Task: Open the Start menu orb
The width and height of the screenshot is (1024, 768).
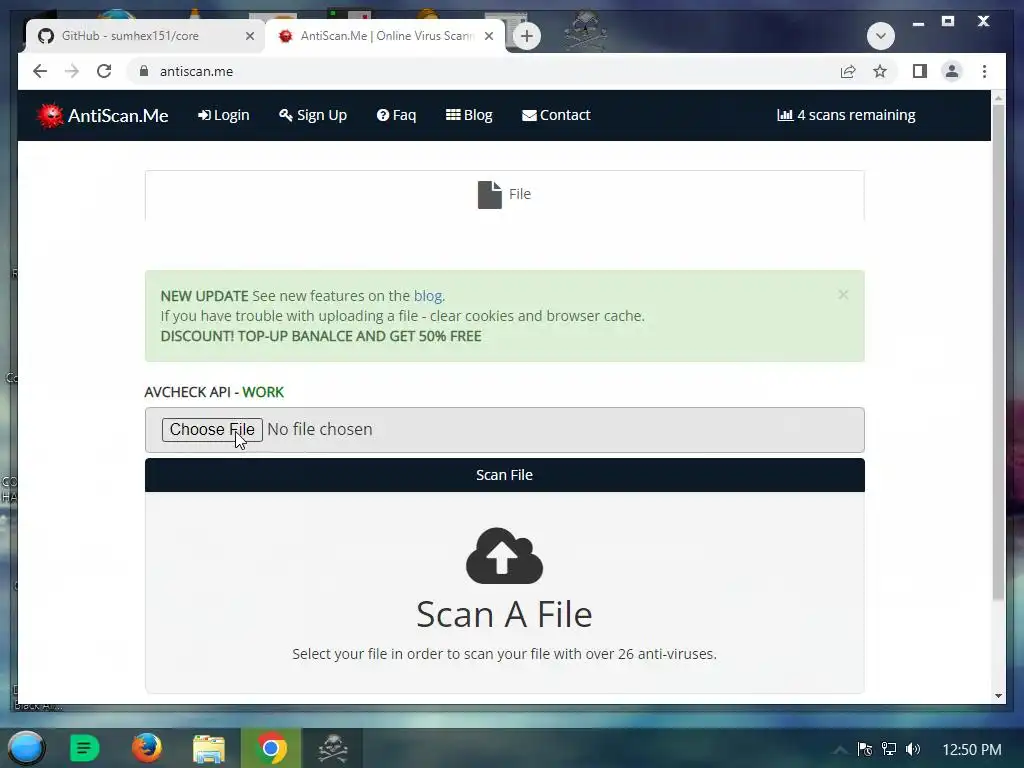Action: 26,748
